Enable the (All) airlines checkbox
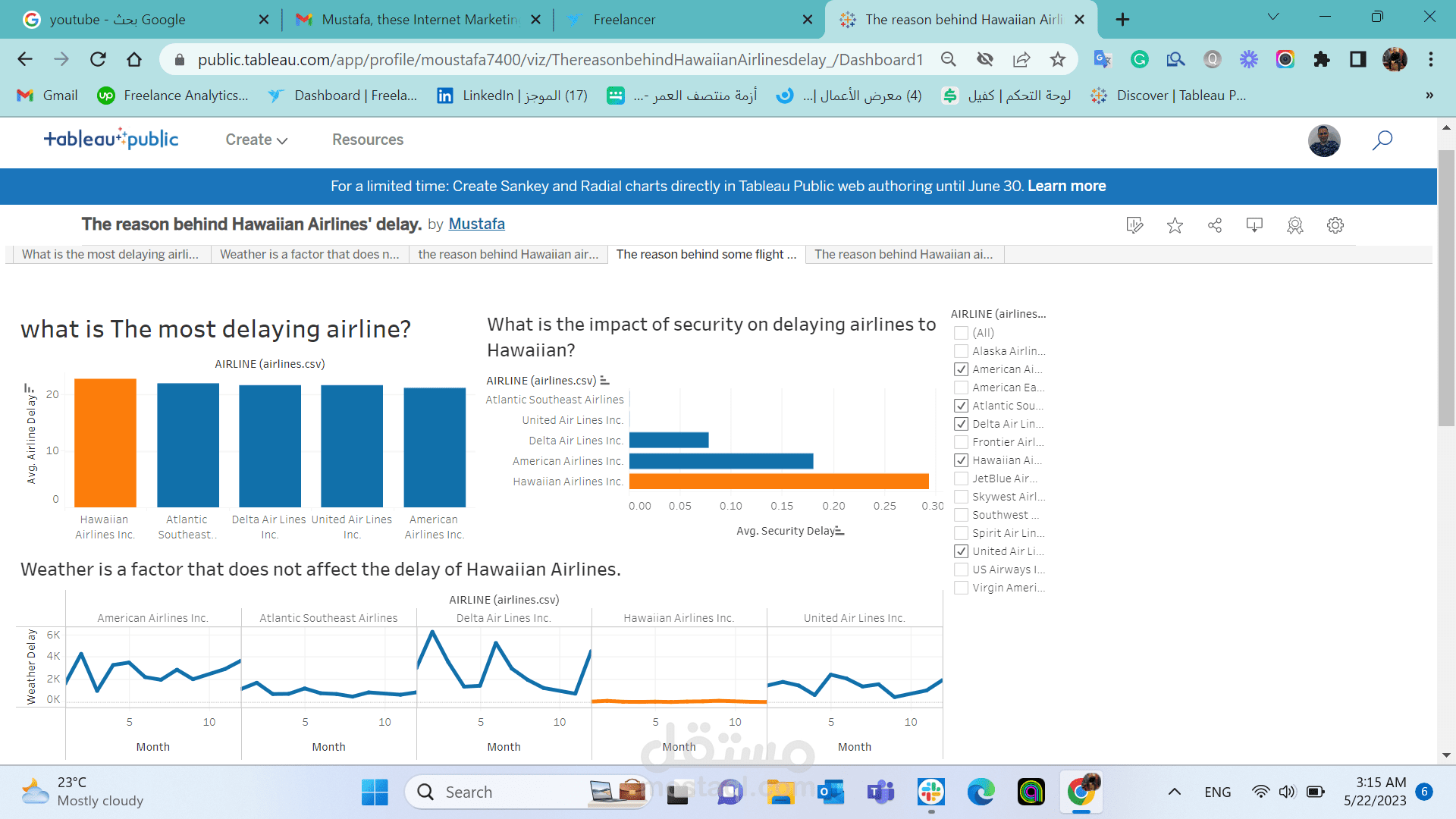 (962, 332)
